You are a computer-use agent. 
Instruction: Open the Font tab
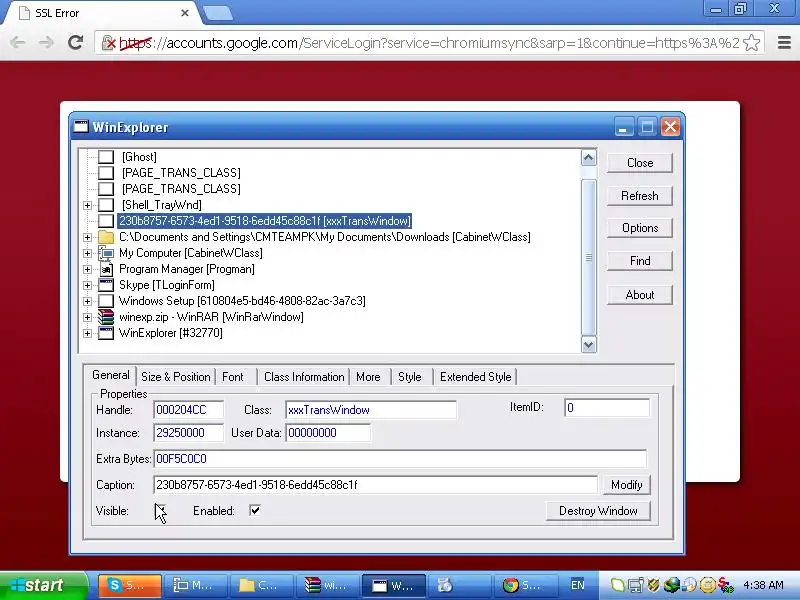click(233, 377)
